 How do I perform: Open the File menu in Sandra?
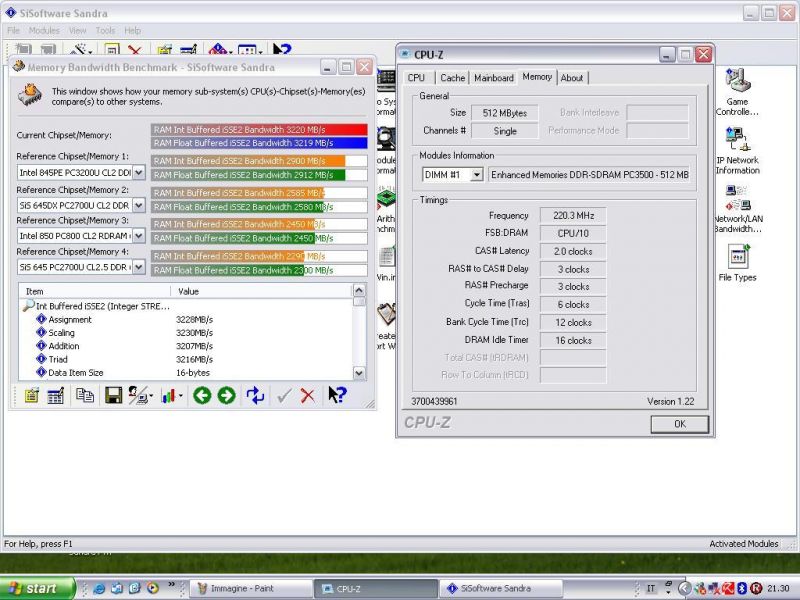13,31
